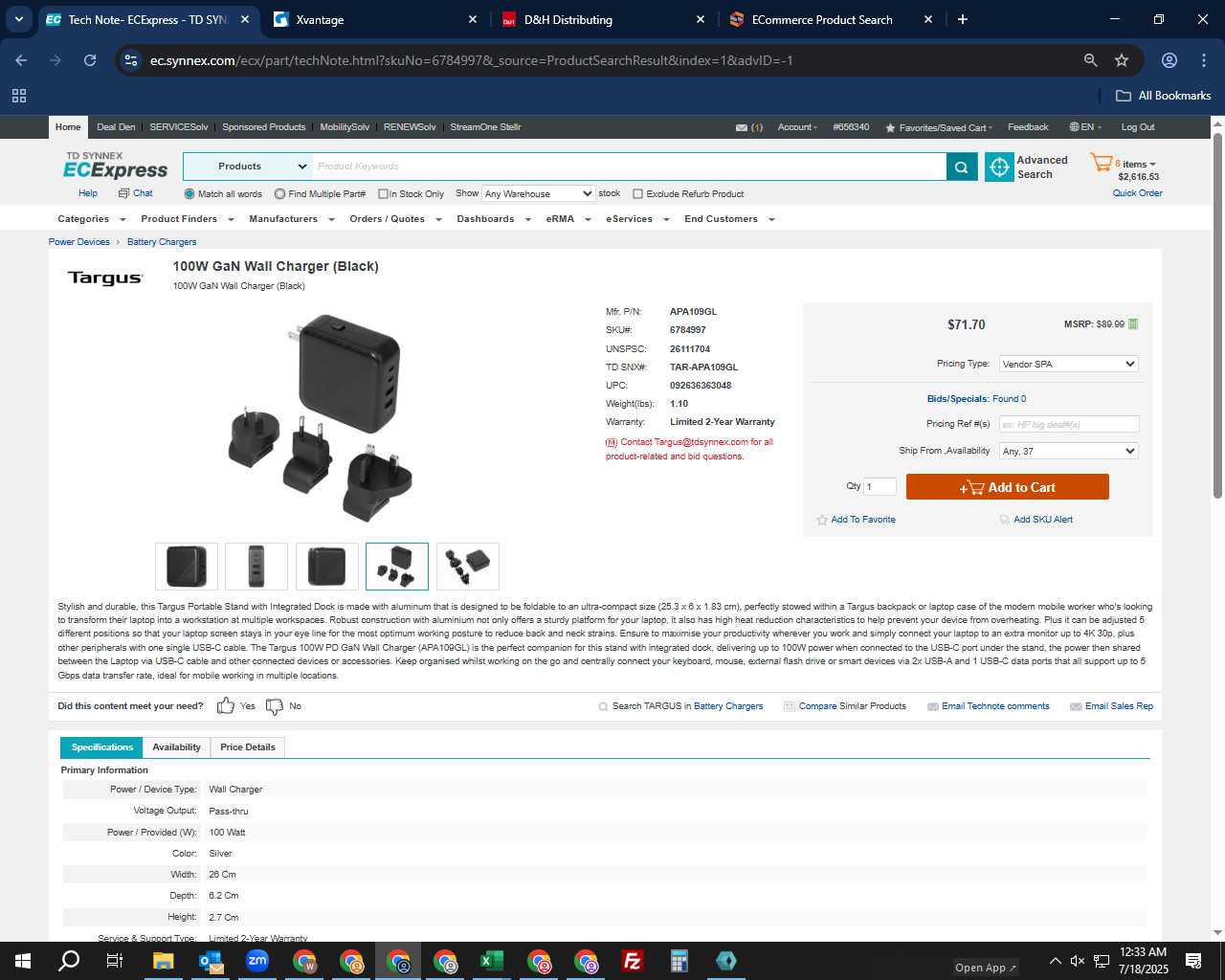Select the last thumbnail with loose plug adapters
The height and width of the screenshot is (980, 1225).
click(x=468, y=567)
